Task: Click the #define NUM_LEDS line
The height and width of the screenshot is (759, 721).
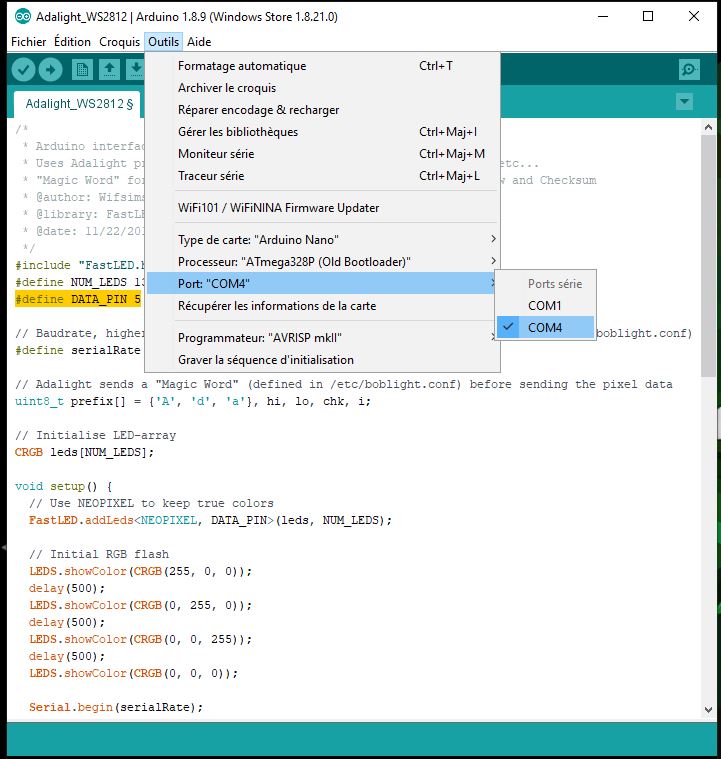Action: click(80, 282)
